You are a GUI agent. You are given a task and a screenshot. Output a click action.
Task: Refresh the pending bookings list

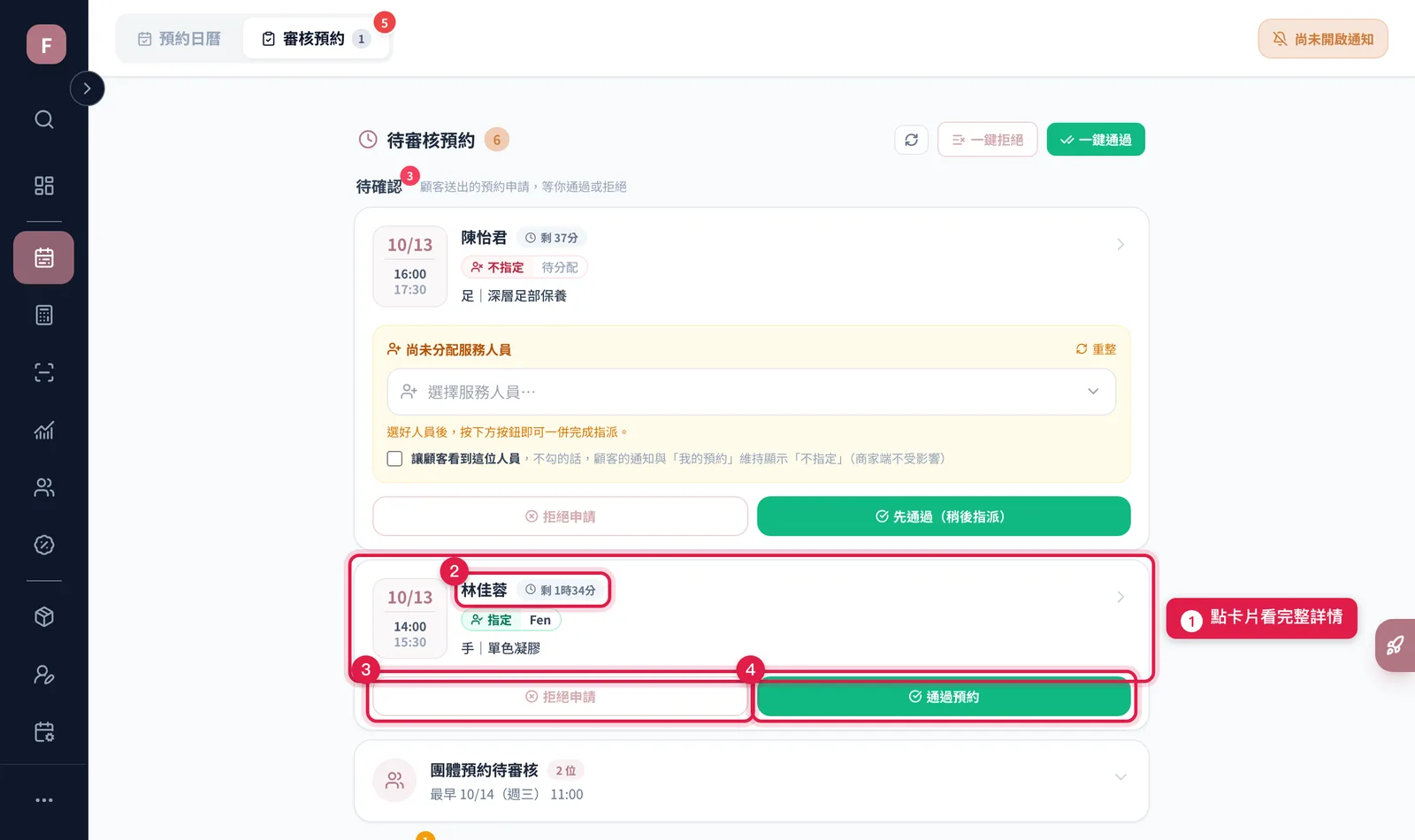click(x=911, y=140)
